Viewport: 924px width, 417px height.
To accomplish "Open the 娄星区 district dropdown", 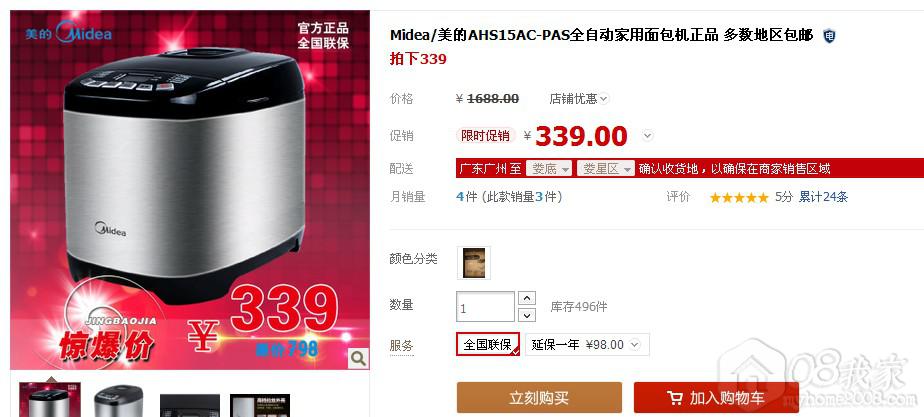I will [x=606, y=169].
